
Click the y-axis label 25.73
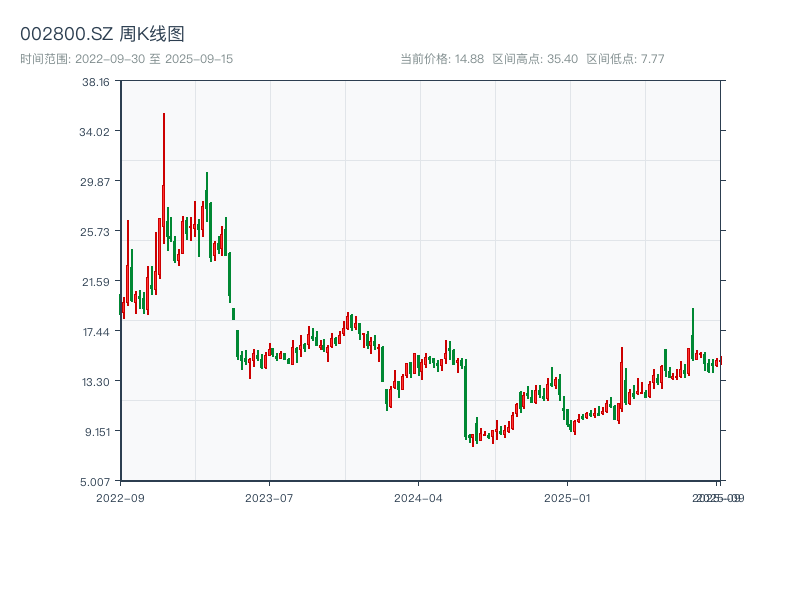95,232
